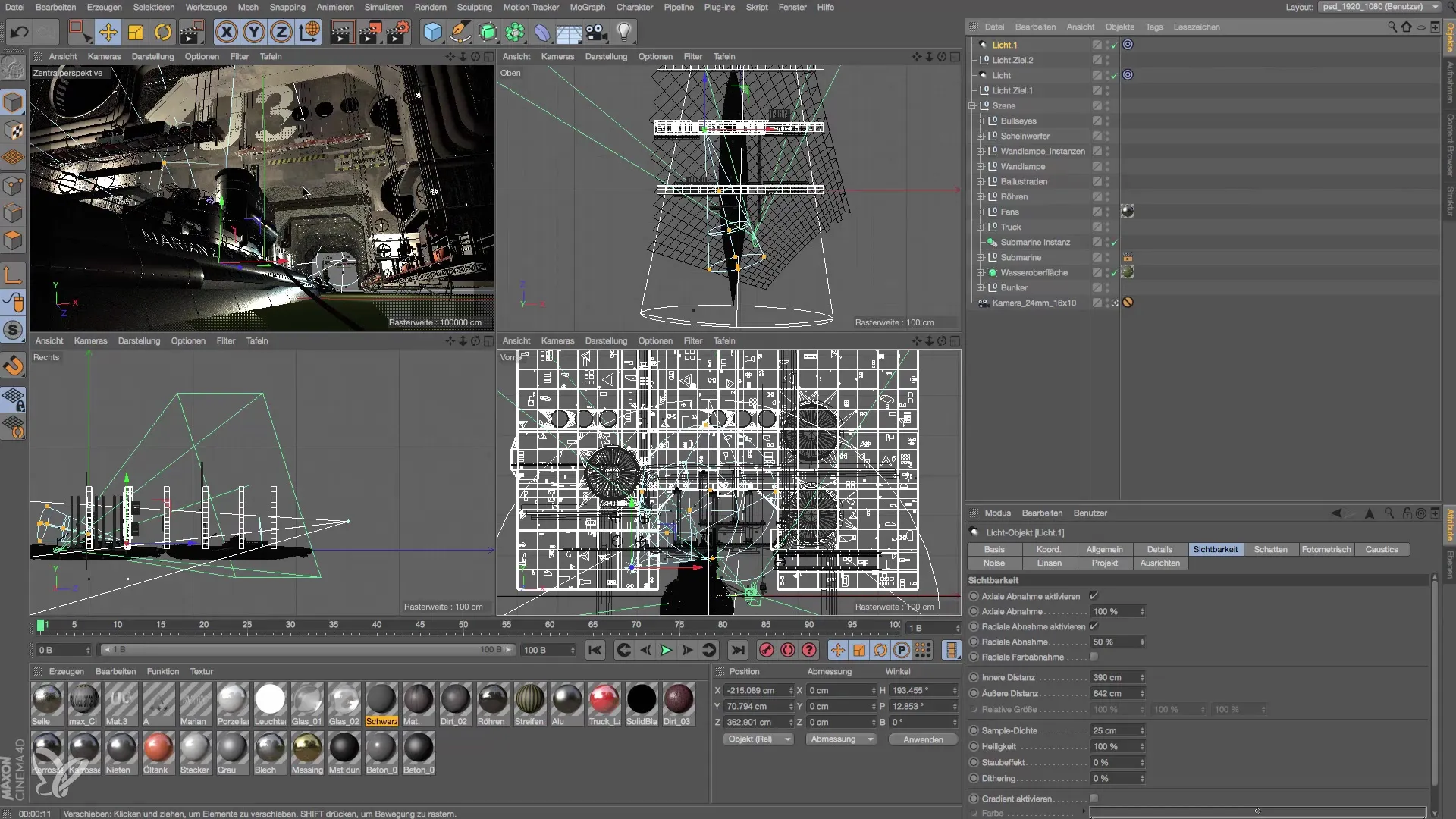This screenshot has width=1456, height=819.
Task: Select Texture mode checker icon
Action: pyautogui.click(x=13, y=130)
